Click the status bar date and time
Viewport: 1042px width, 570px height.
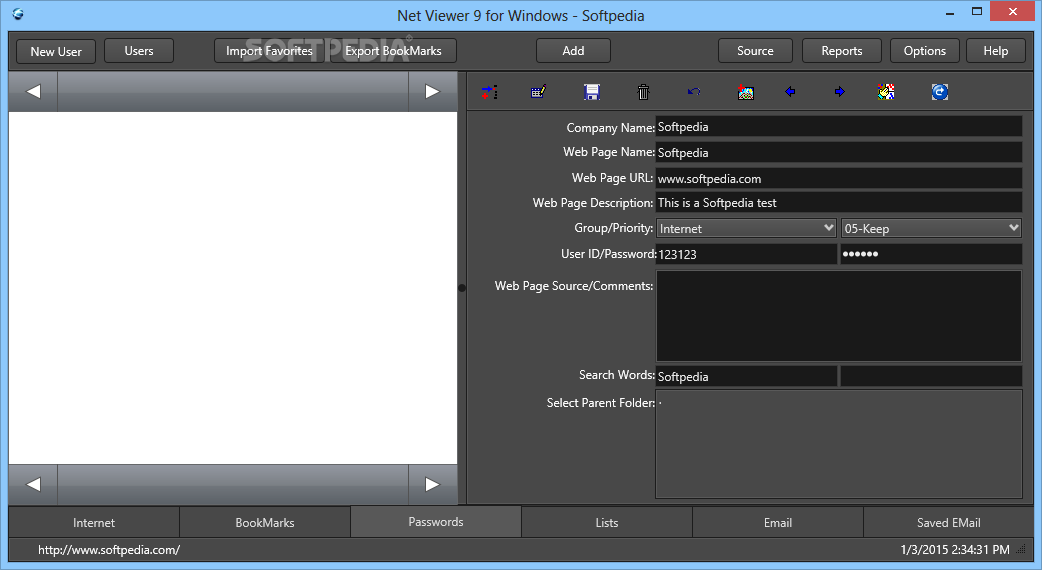[x=955, y=550]
